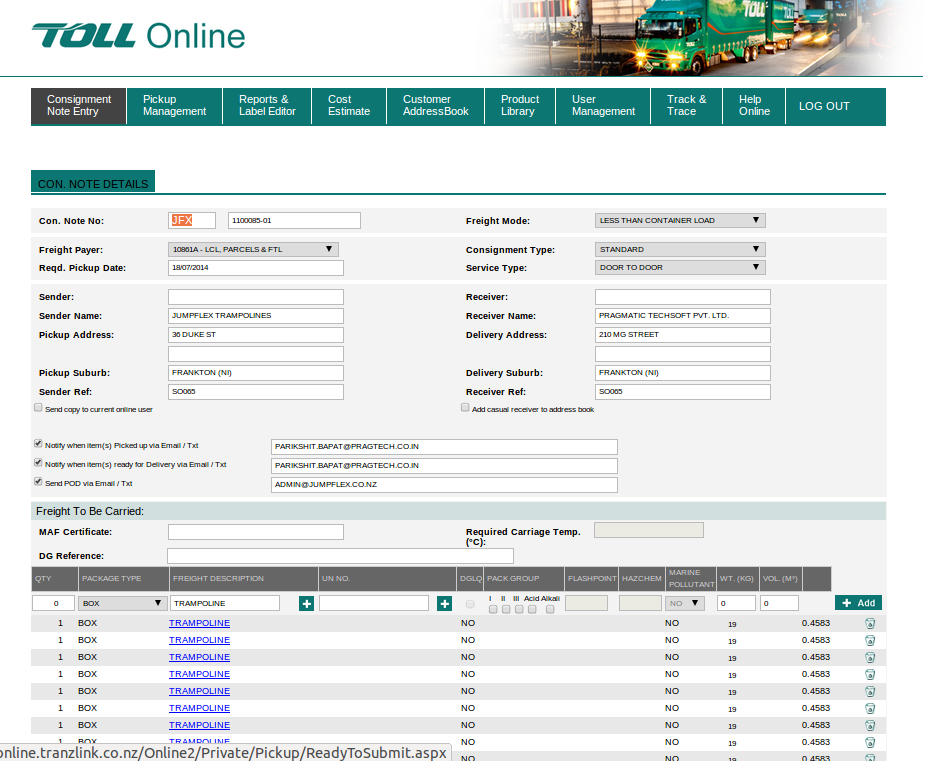The image size is (950, 761).
Task: Click the POD email field ADMIN@JUMPFLEX.CO.NZ
Action: (444, 485)
